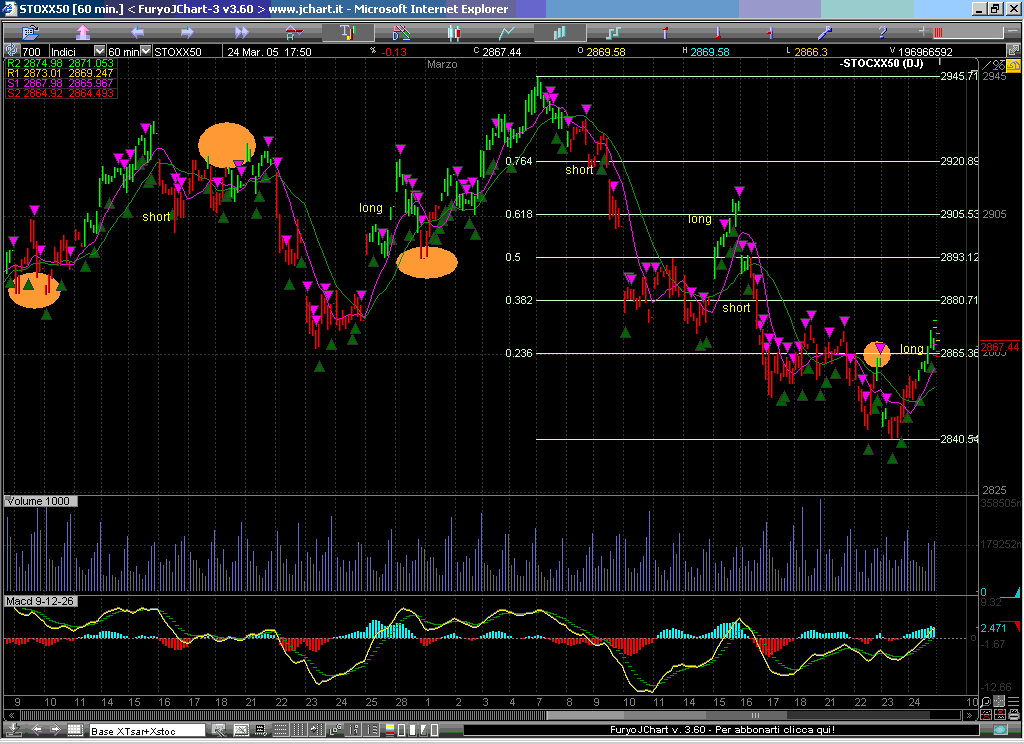Viewport: 1024px width, 744px height.
Task: Click the double fast-forward arrow icon
Action: [x=240, y=32]
